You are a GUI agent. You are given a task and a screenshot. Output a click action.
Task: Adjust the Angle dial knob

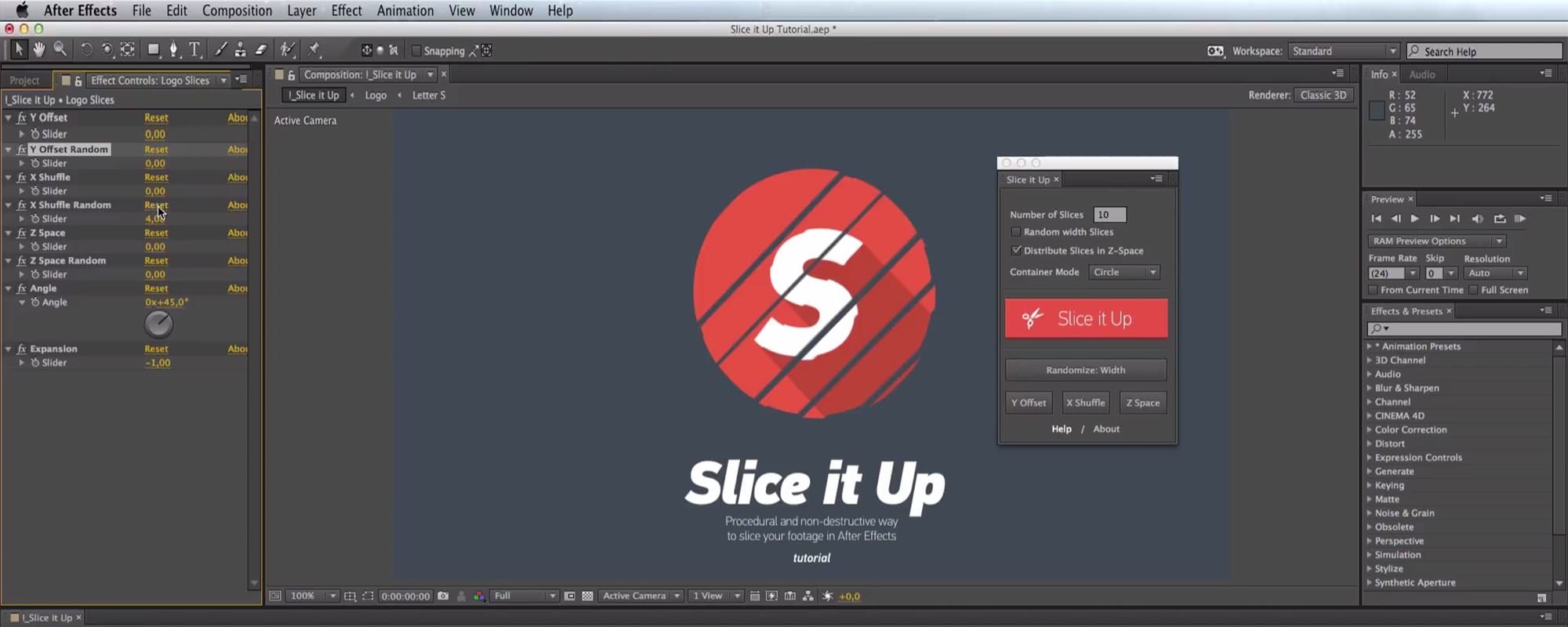158,324
